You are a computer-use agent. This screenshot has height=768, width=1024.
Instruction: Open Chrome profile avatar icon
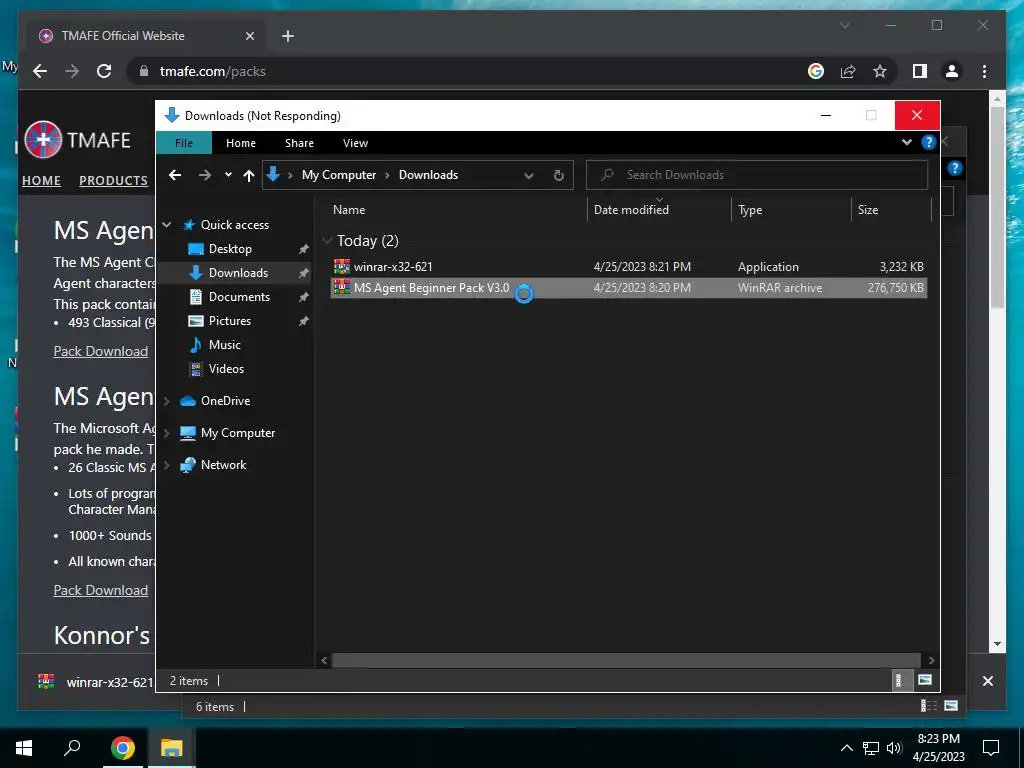coord(952,71)
